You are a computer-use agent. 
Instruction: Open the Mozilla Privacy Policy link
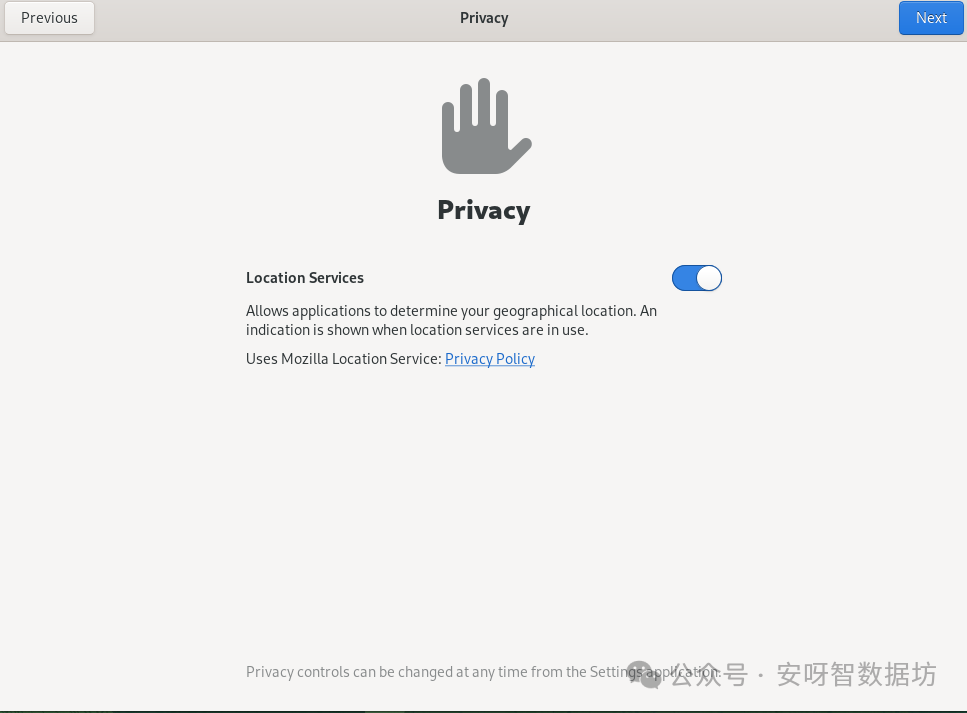tap(490, 359)
